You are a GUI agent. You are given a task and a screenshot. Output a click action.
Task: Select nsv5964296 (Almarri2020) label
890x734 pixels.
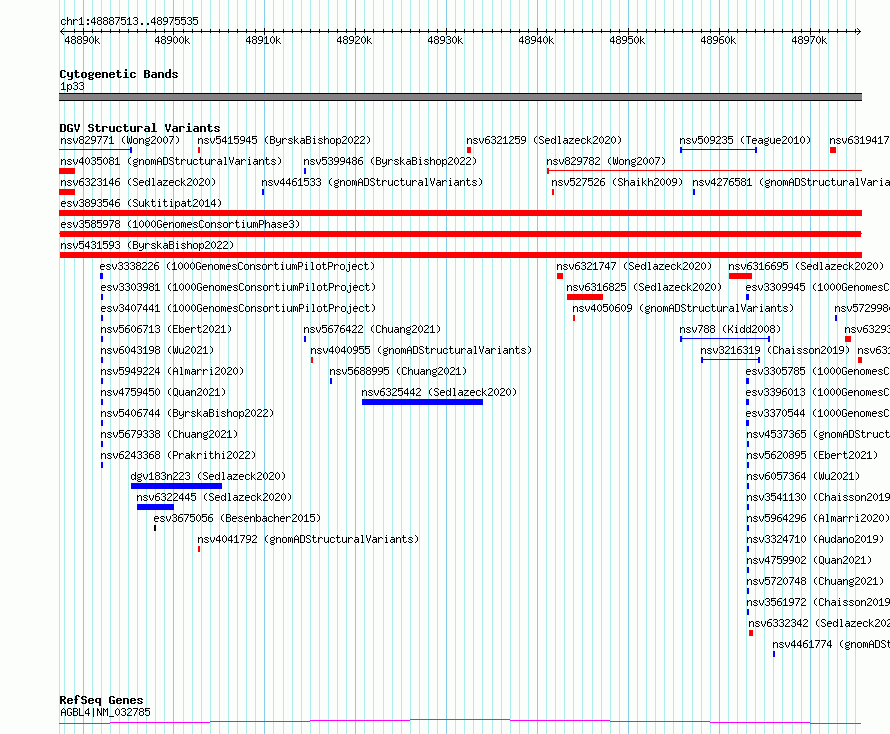tap(817, 518)
